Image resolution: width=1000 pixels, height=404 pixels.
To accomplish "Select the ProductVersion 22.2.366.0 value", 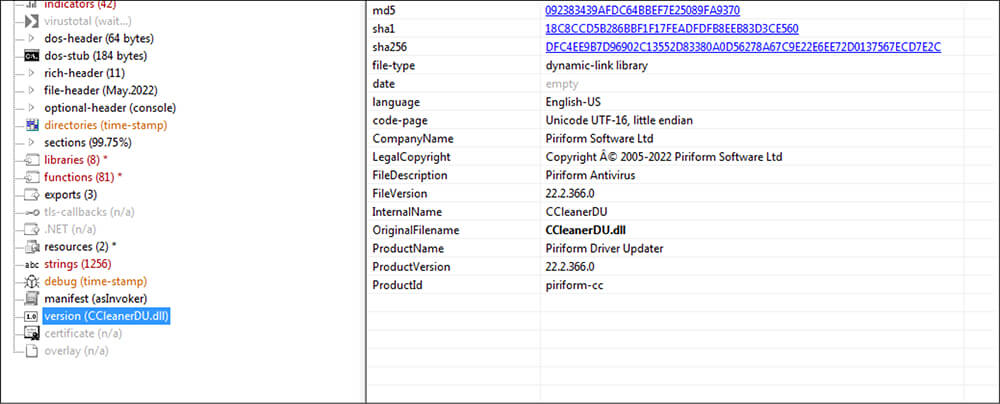I will coord(570,267).
